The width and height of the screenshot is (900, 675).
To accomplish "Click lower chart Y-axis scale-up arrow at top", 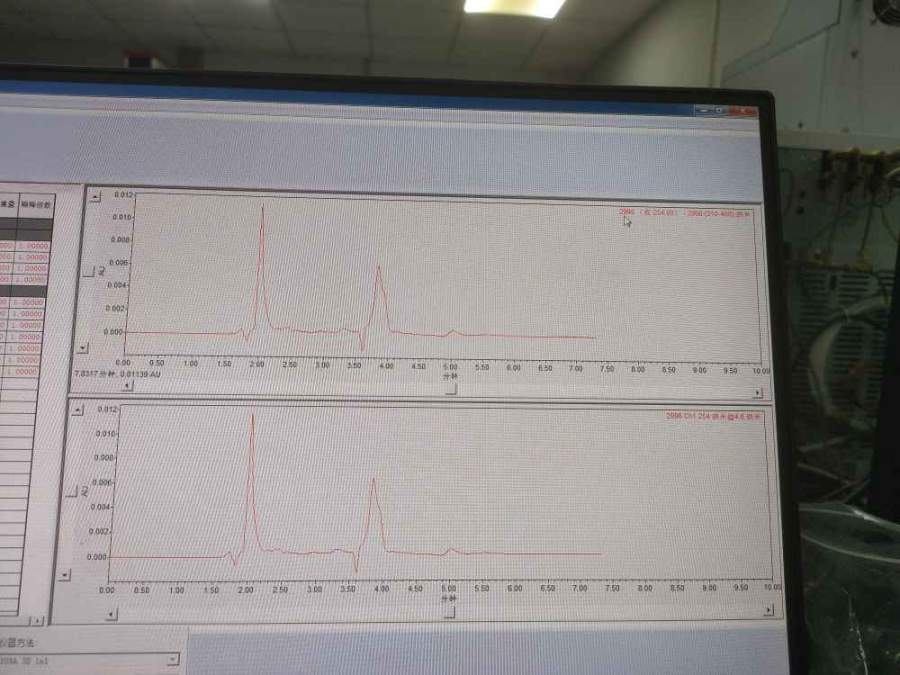I will 77,410.
